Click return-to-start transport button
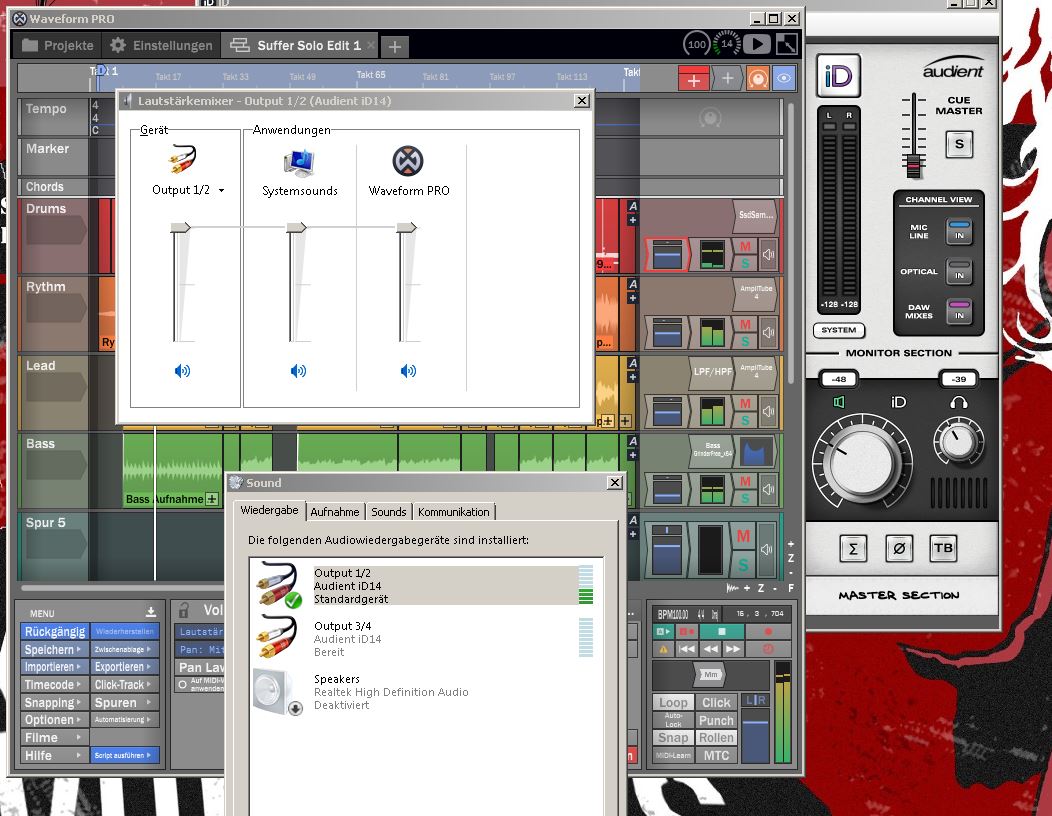The width and height of the screenshot is (1052, 816). click(686, 649)
